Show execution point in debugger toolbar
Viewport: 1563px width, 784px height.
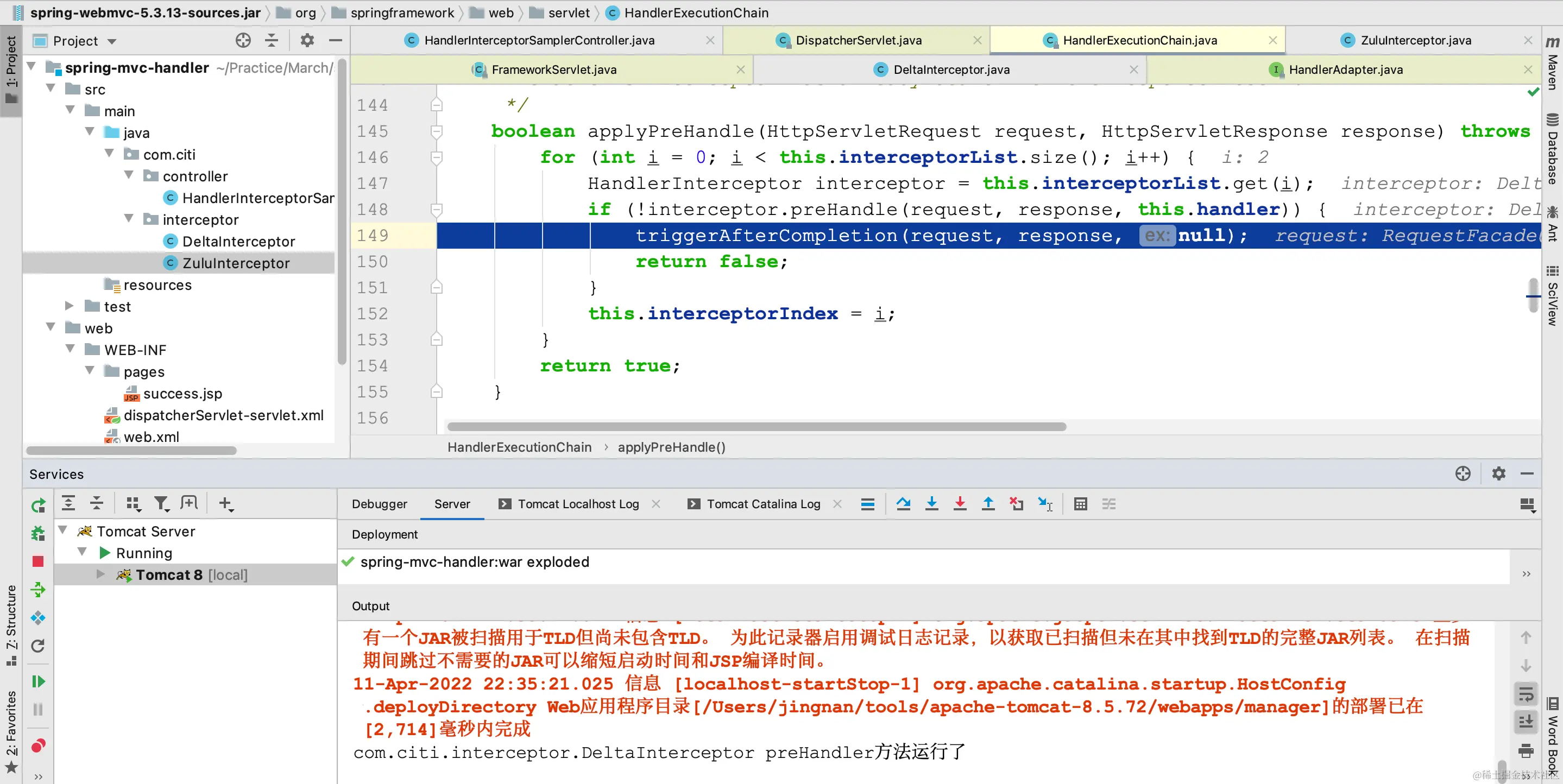pyautogui.click(x=868, y=504)
